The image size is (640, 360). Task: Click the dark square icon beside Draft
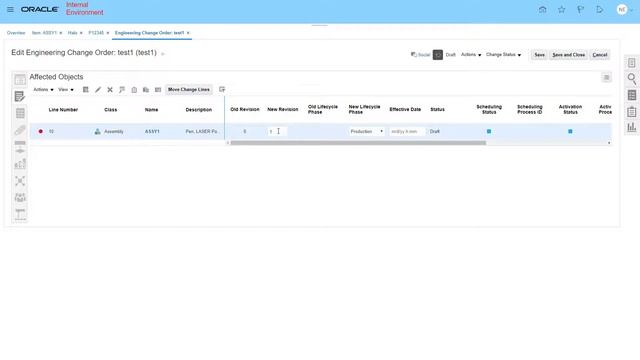tap(438, 55)
